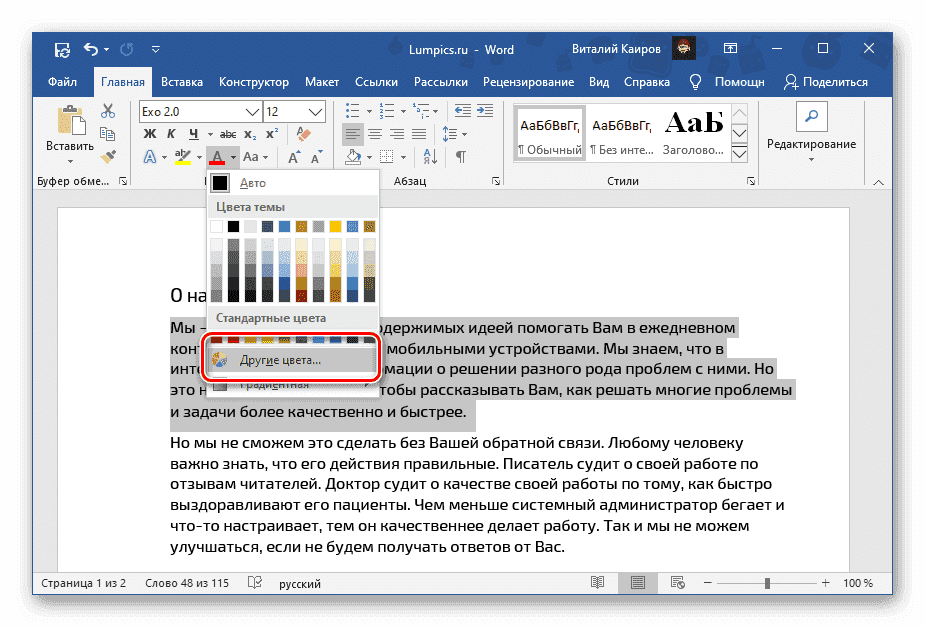Switch to the Вставка ribbon tab
Viewport: 925px width, 627px height.
pyautogui.click(x=181, y=82)
